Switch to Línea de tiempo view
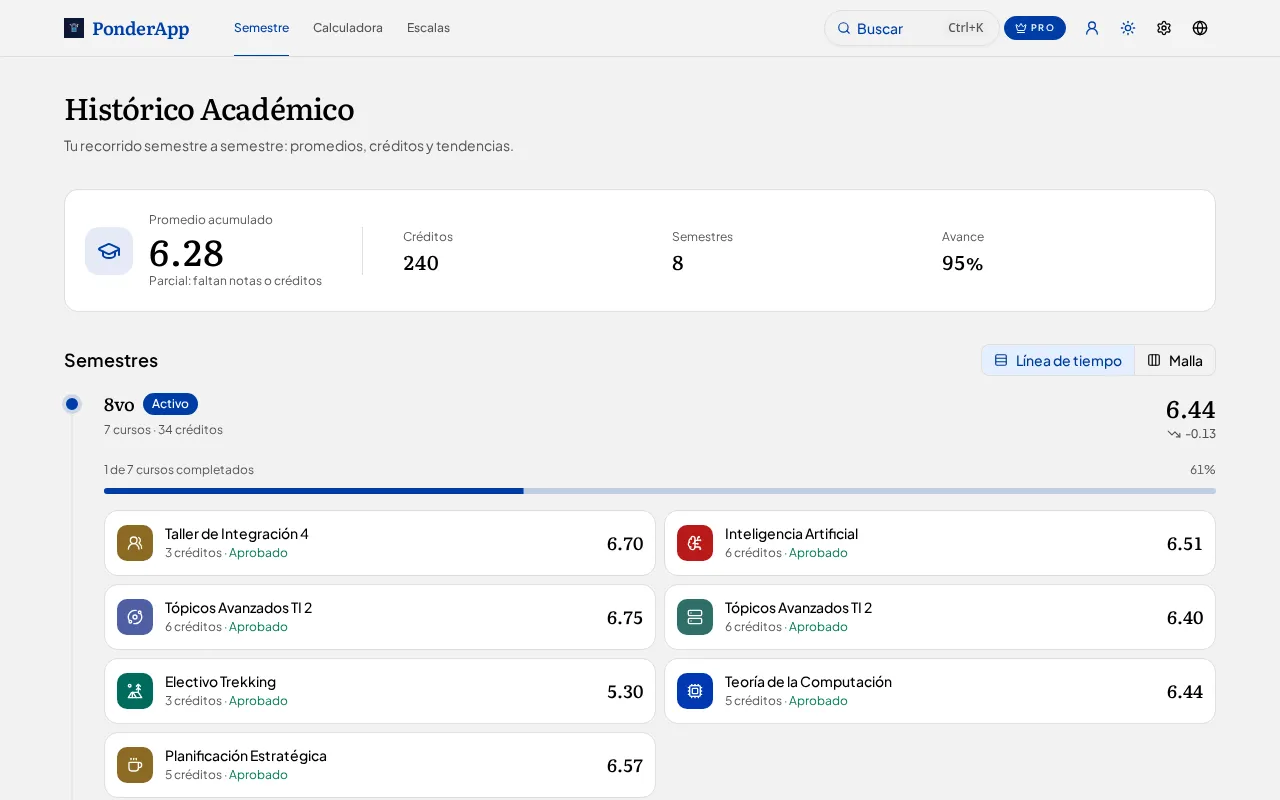The image size is (1280, 800). 1058,360
